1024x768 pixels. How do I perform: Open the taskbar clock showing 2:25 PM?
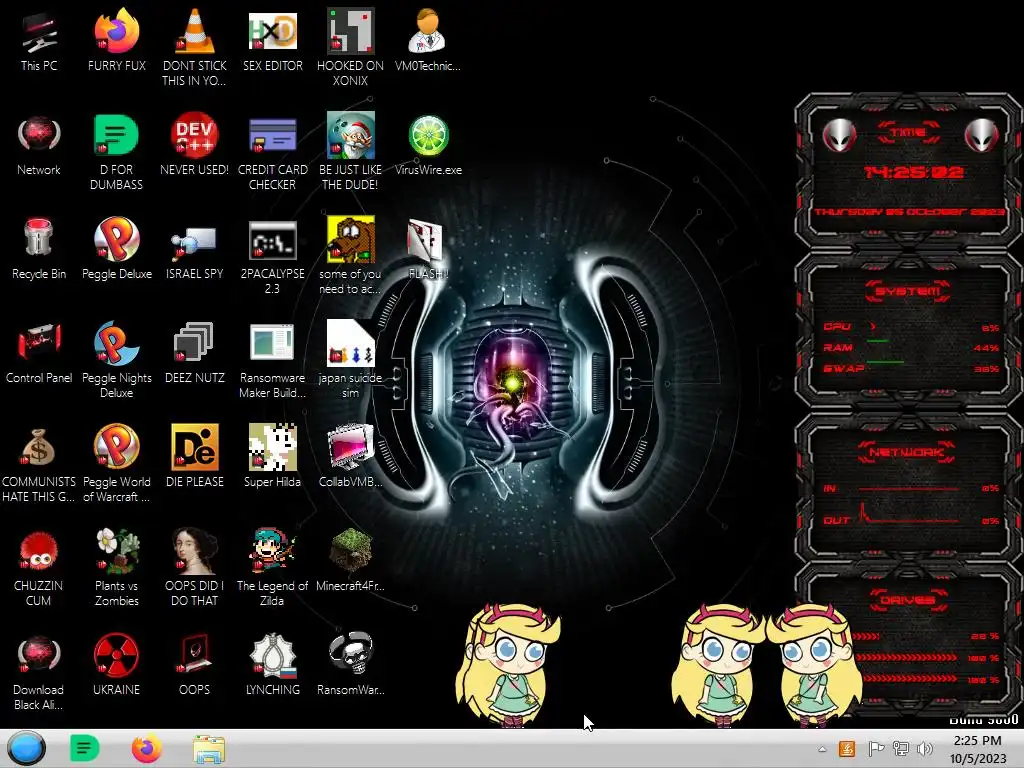978,749
